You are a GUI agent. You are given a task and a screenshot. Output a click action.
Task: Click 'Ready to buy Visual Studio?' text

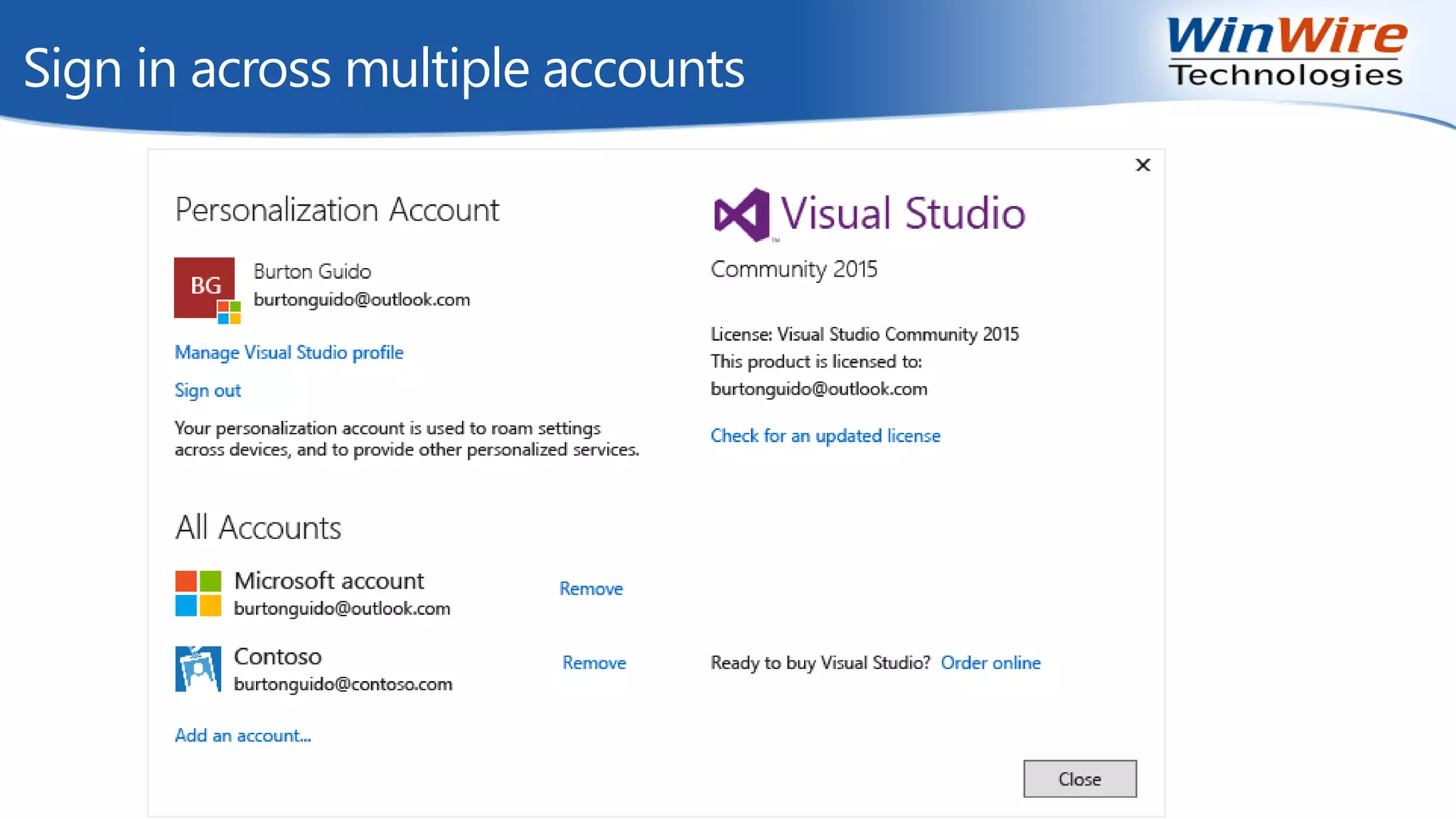(820, 663)
